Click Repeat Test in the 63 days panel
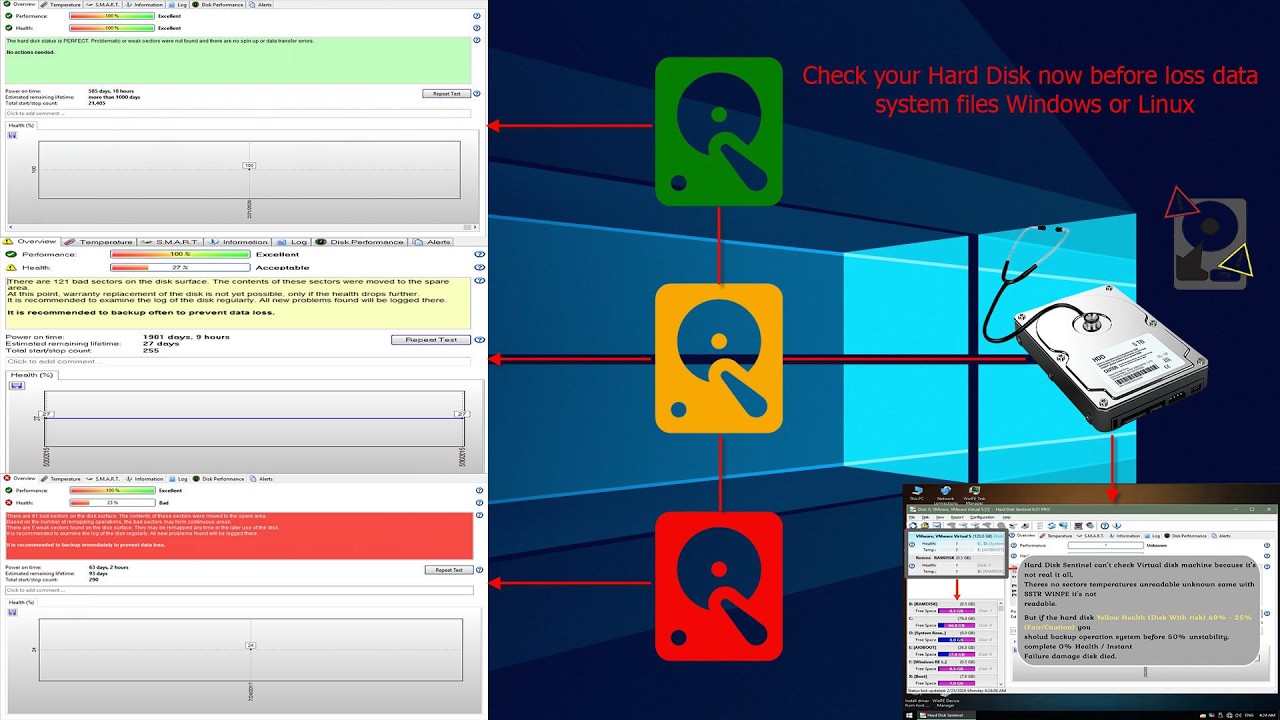1280x720 pixels. (448, 570)
